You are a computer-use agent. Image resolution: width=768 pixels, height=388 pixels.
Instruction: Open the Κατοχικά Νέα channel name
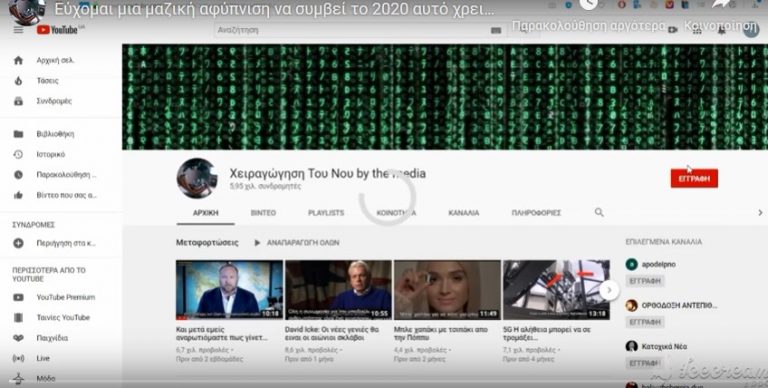(664, 346)
